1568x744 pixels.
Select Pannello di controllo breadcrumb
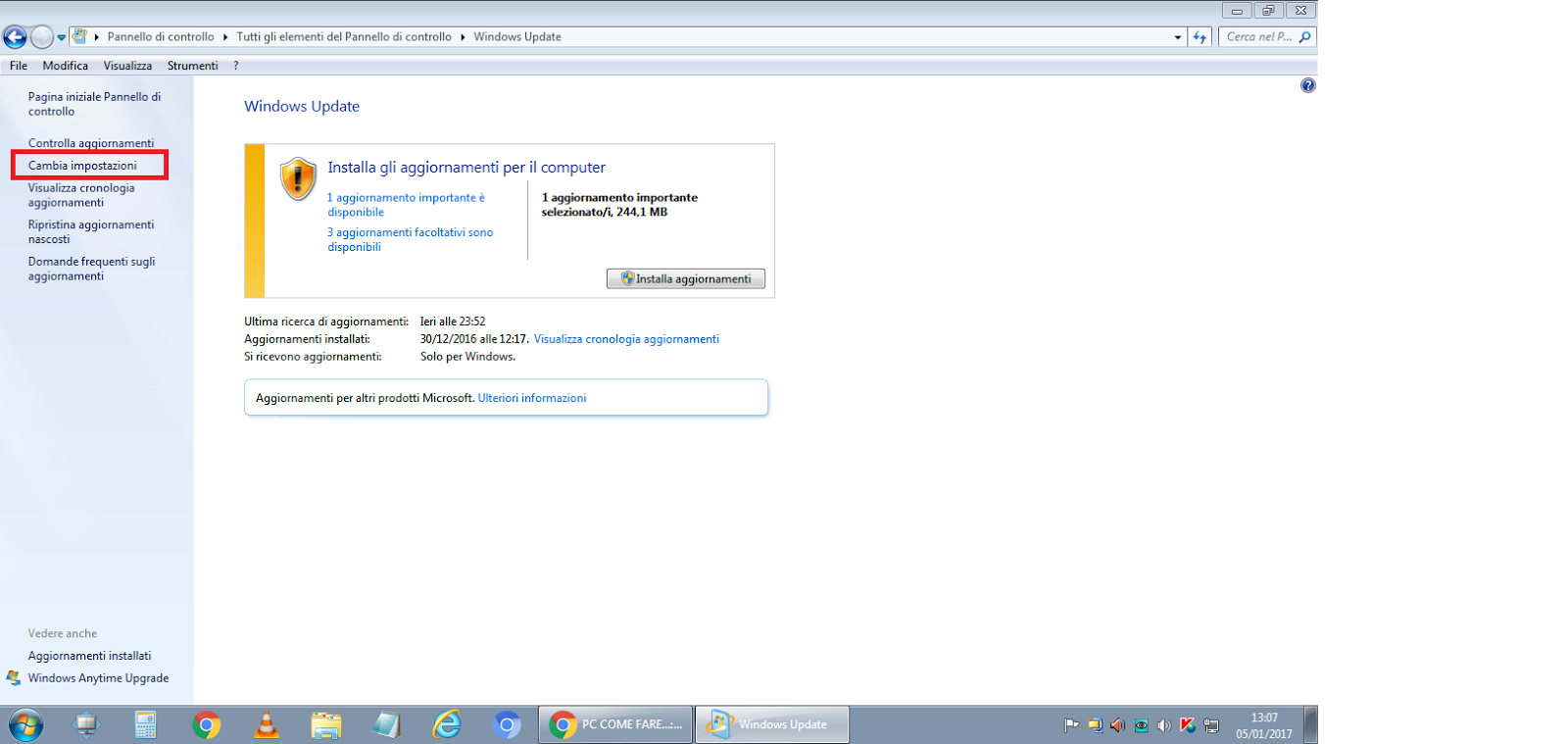point(161,37)
